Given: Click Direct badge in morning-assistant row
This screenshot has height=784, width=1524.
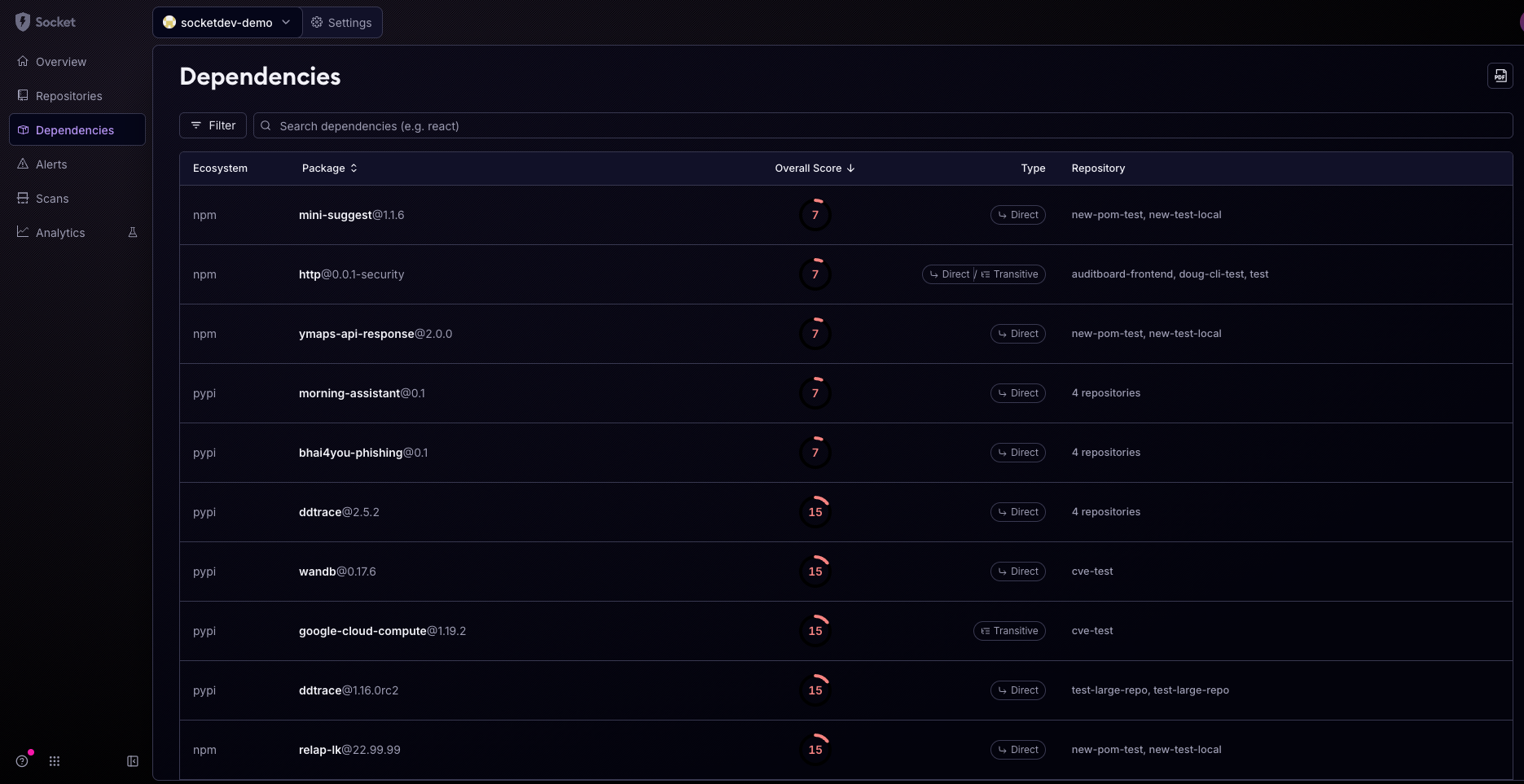Looking at the screenshot, I should [1018, 393].
